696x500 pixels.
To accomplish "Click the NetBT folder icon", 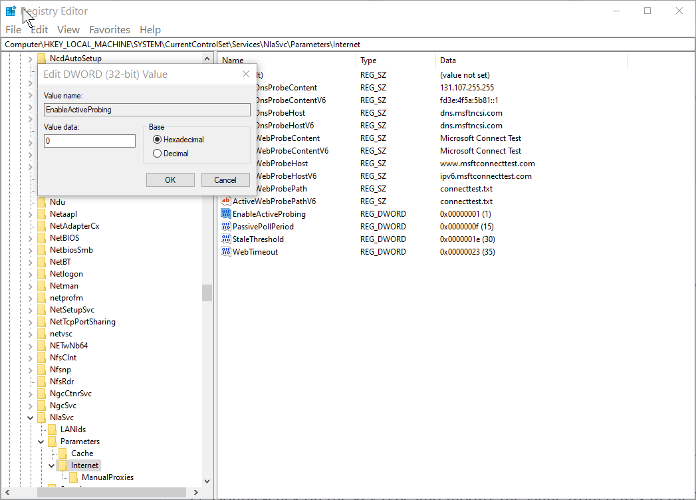I will (x=41, y=262).
